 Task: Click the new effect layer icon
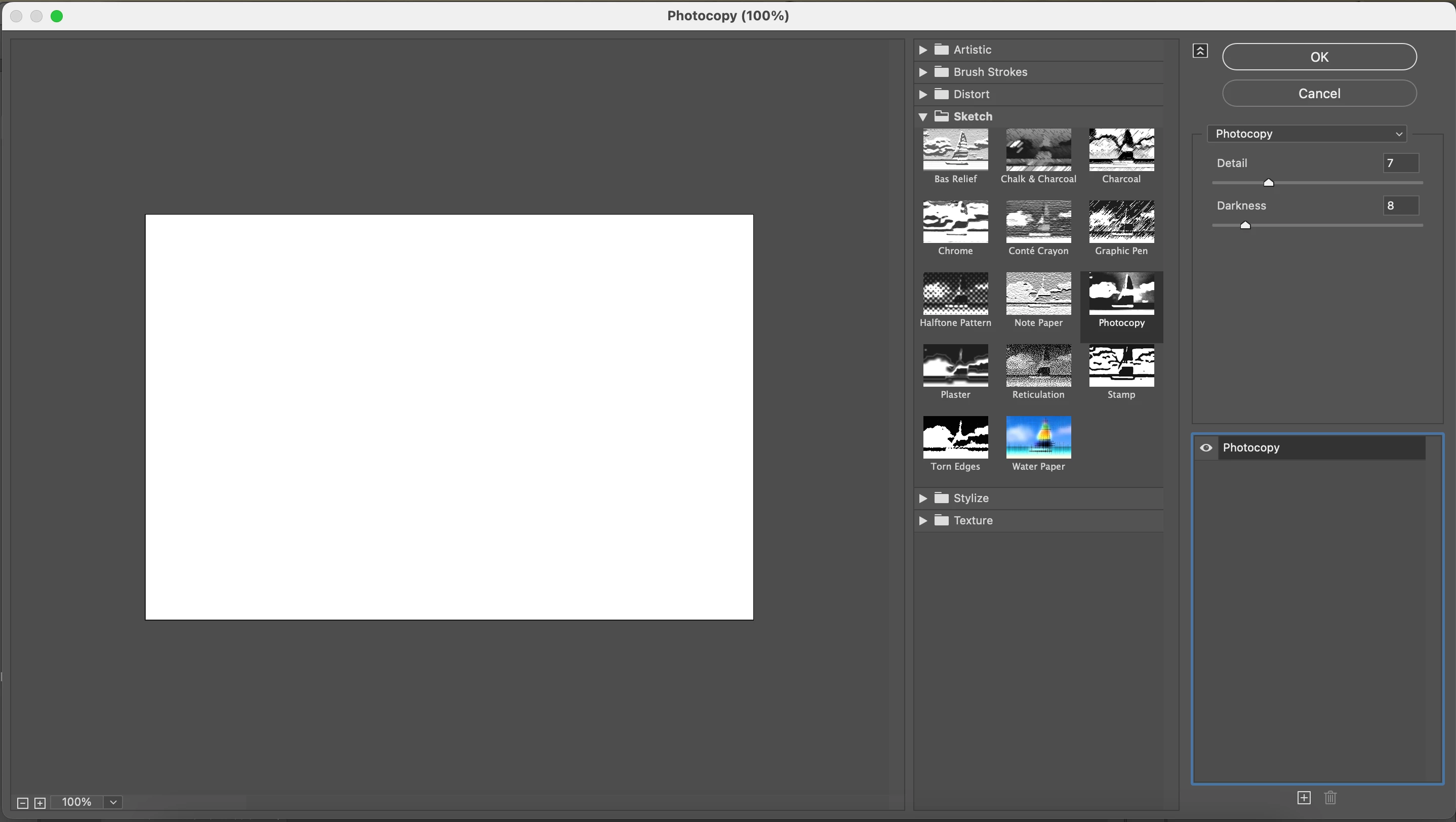point(1304,797)
